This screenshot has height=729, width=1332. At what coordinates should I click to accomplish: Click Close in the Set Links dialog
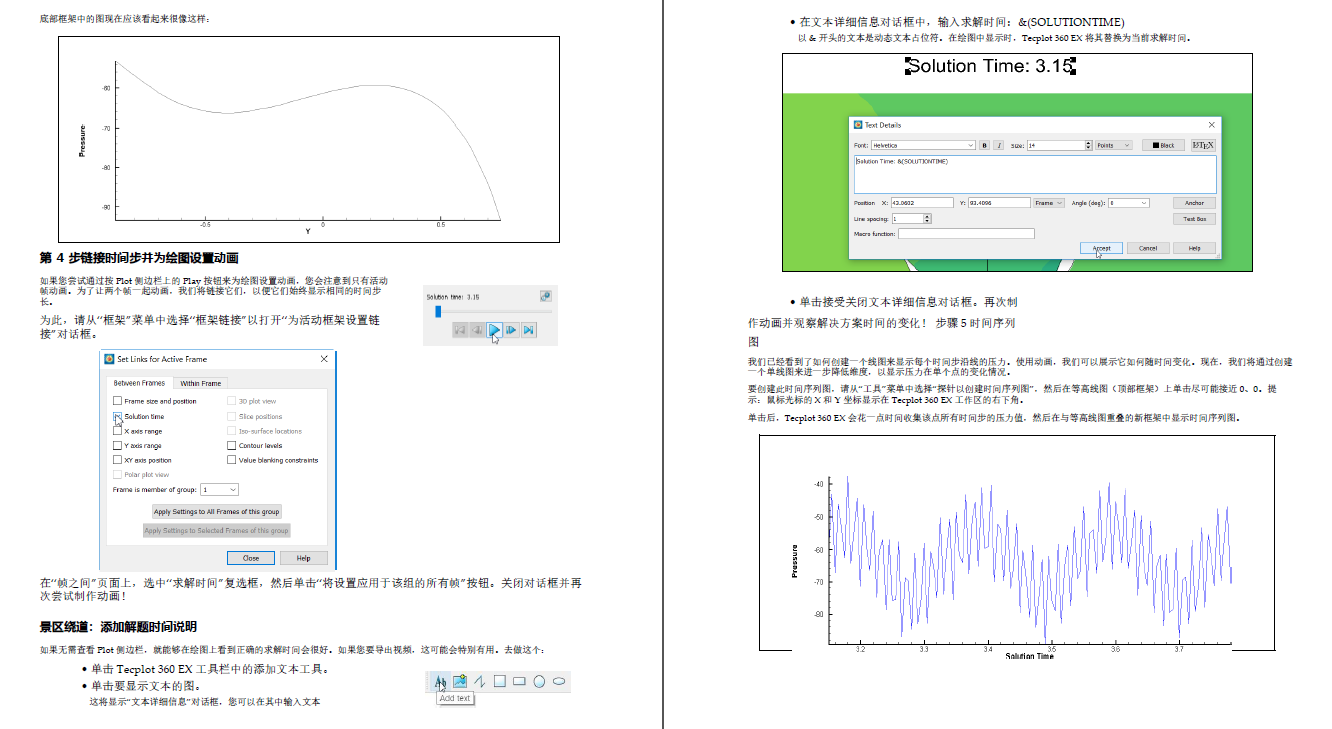click(x=251, y=558)
